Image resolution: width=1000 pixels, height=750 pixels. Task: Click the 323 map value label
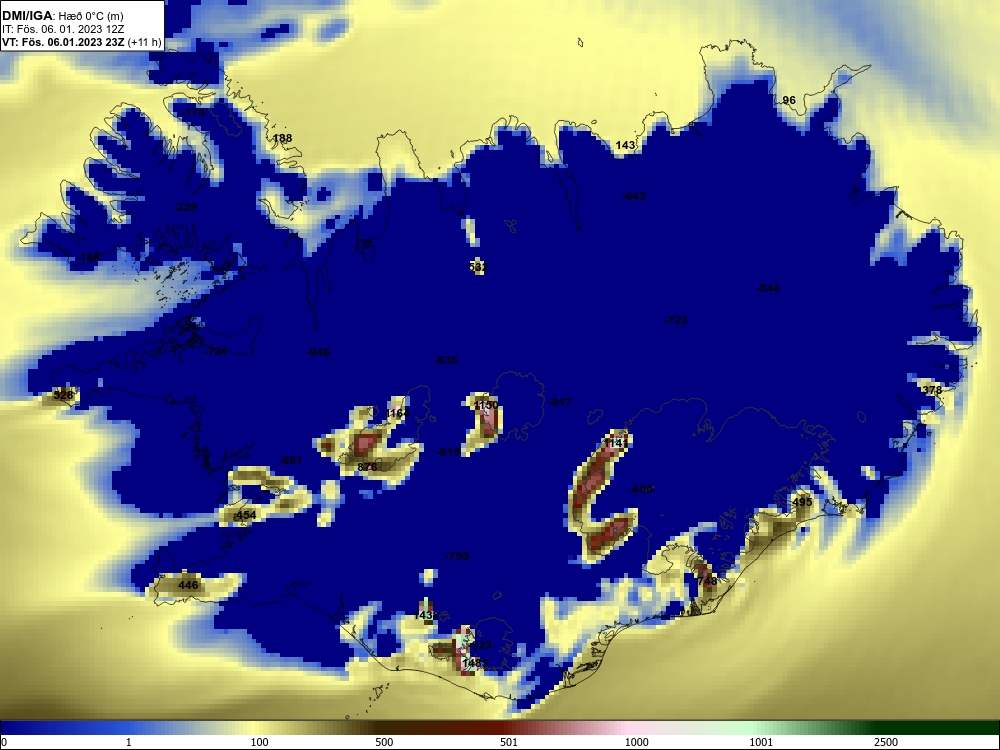tap(482, 645)
